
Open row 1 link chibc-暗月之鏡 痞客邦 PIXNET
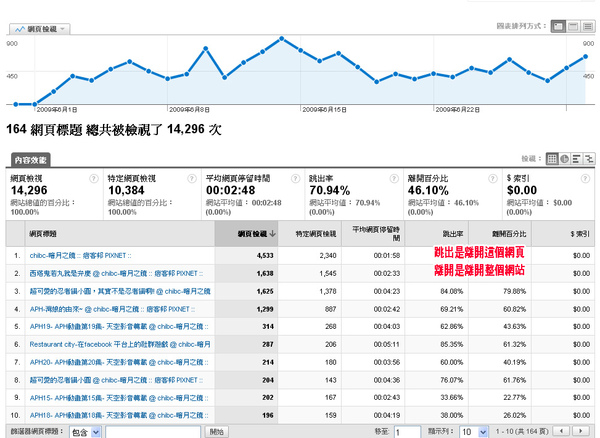point(81,256)
